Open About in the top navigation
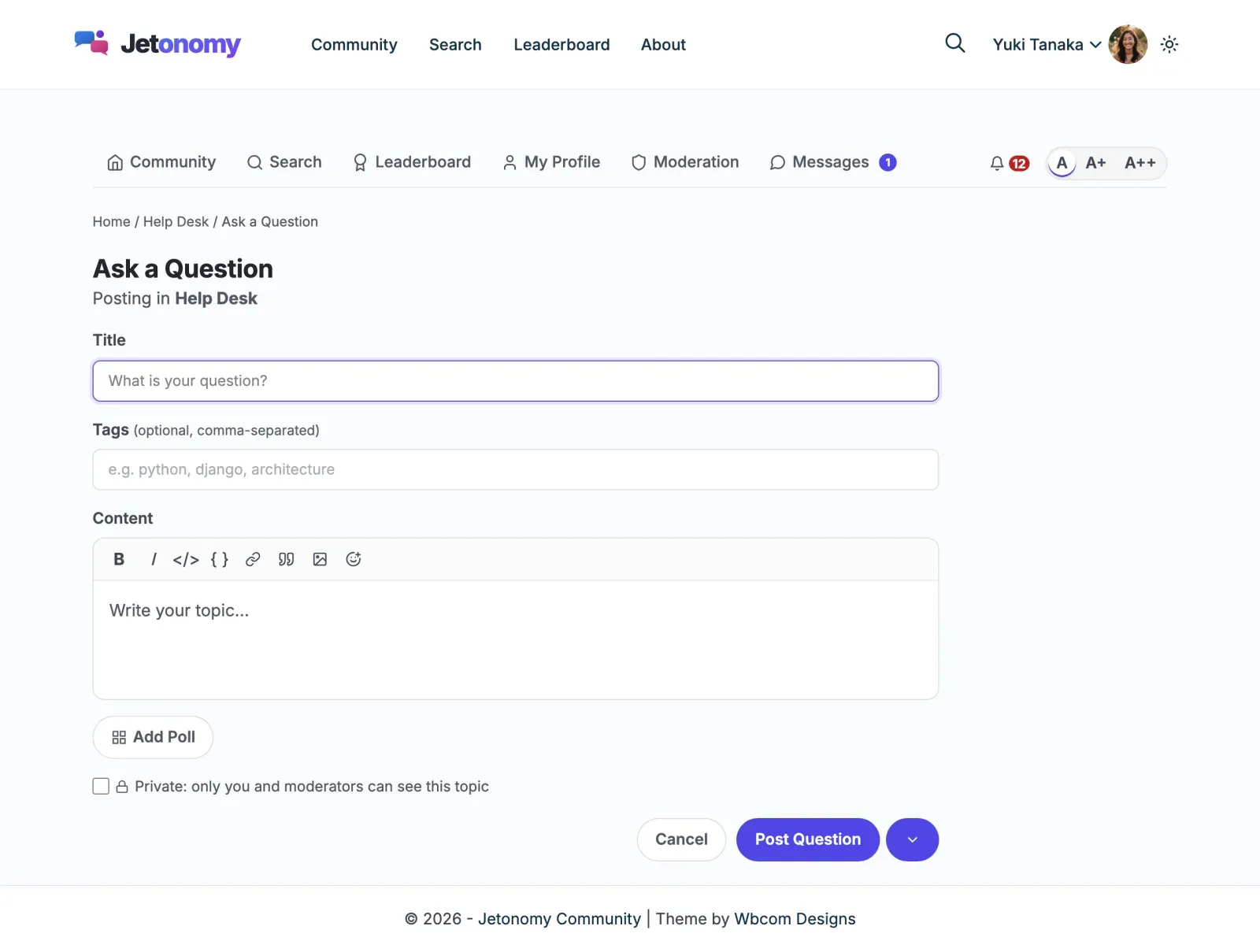1260x952 pixels. point(663,45)
